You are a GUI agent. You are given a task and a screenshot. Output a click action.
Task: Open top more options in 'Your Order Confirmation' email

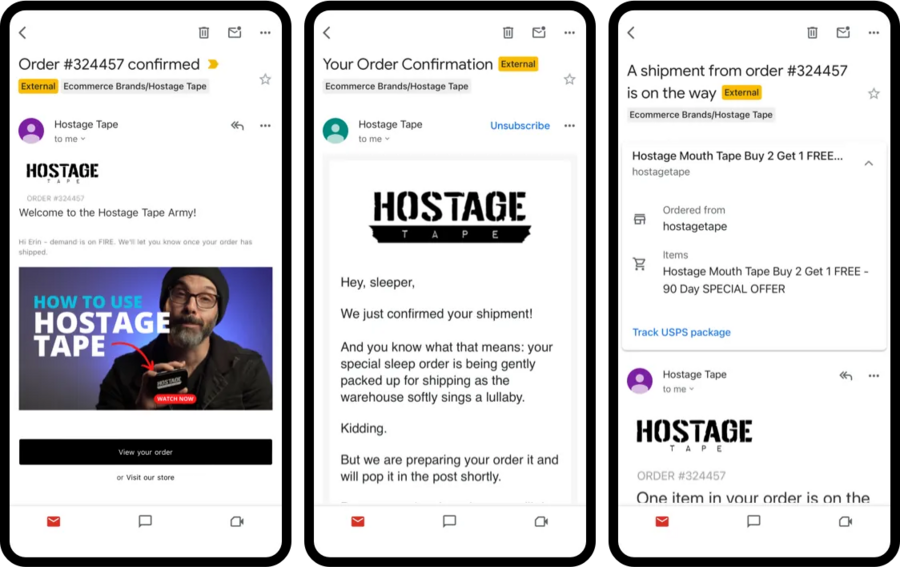(569, 33)
